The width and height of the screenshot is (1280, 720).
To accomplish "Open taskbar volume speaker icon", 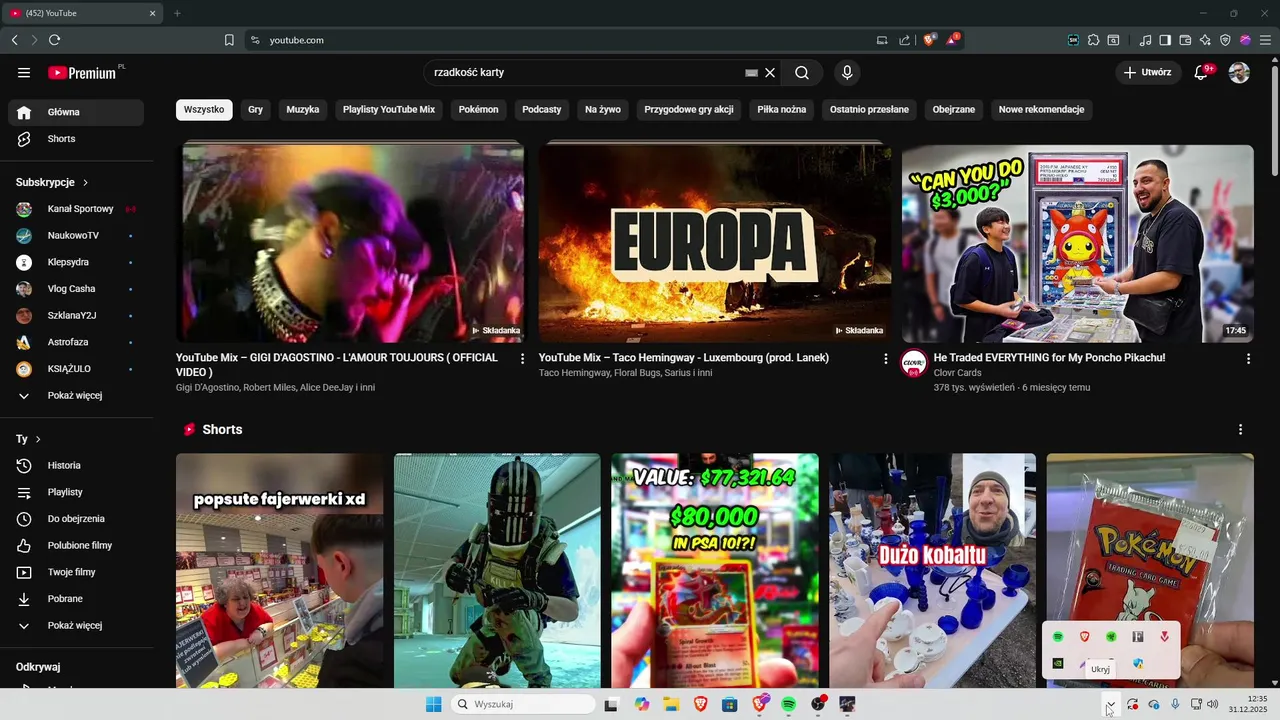I will coord(1213,704).
